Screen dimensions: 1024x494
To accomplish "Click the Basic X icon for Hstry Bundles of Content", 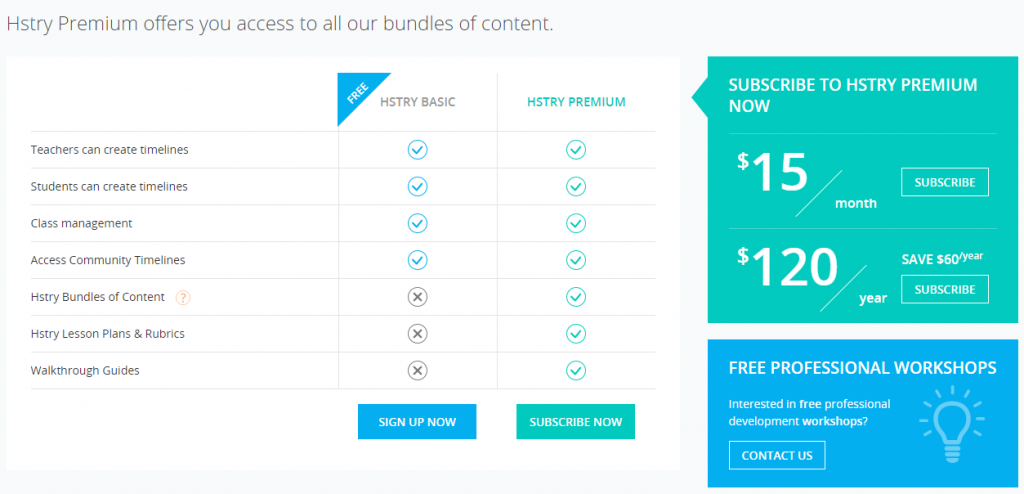I will tap(417, 297).
